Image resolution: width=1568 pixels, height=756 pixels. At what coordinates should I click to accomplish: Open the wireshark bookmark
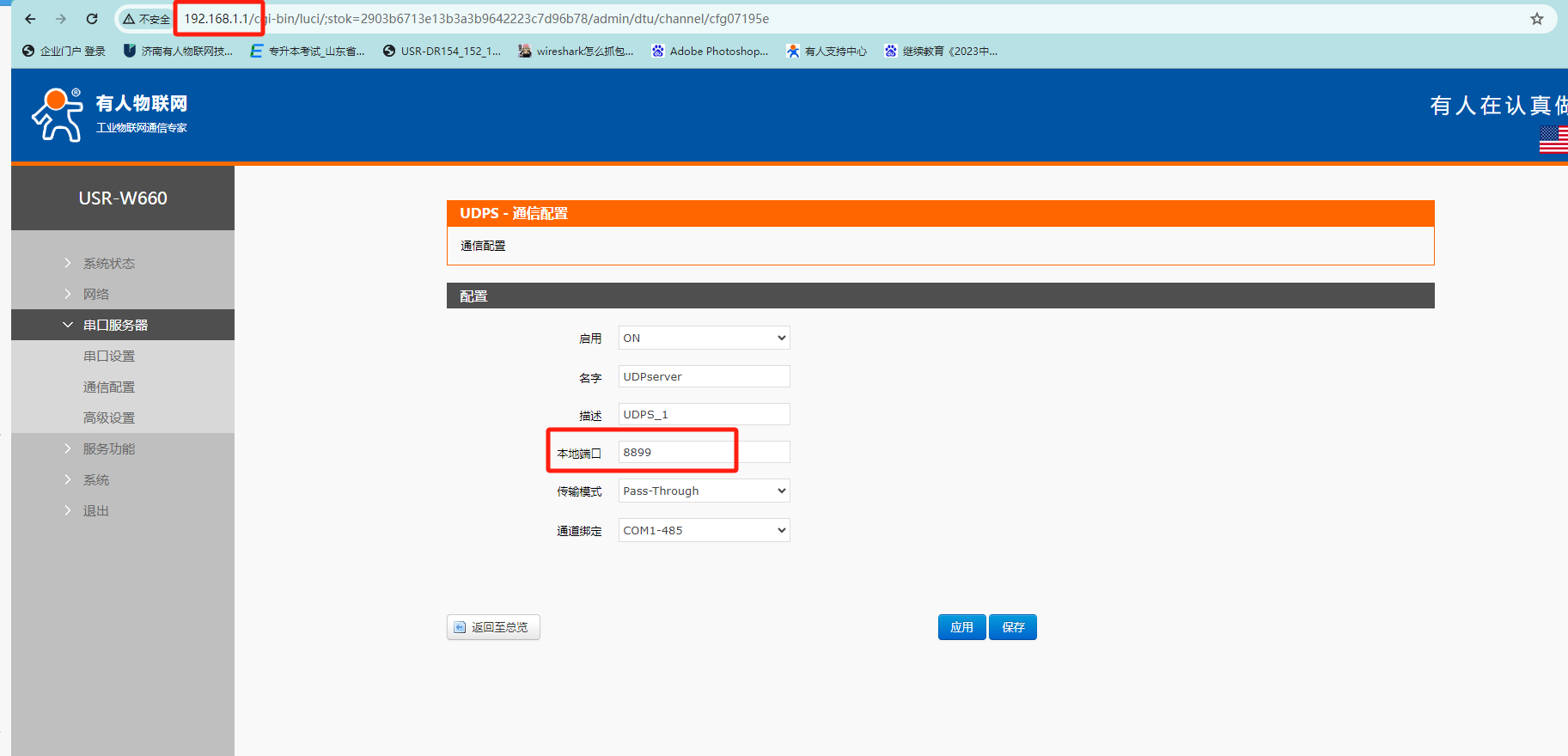click(576, 52)
